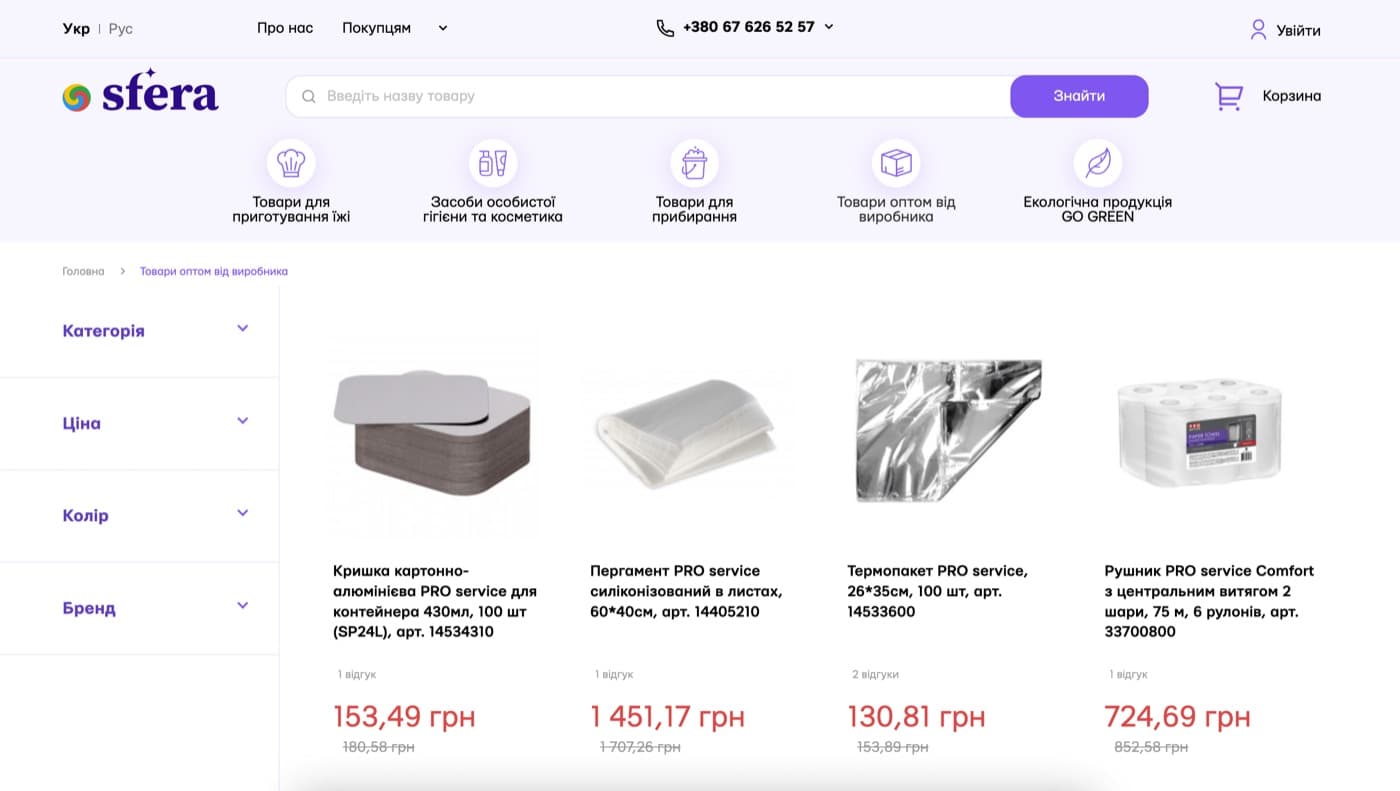Open Товари для прибирання category
The height and width of the screenshot is (791, 1400).
pos(694,209)
